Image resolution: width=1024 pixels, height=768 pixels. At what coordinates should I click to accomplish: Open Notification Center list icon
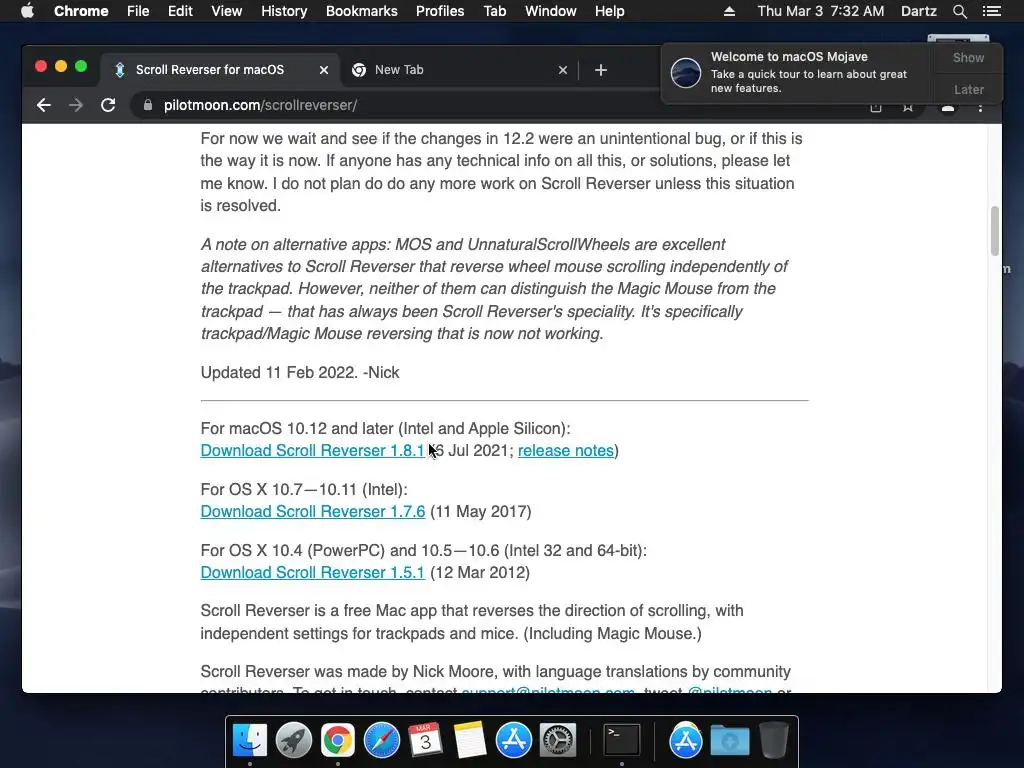coord(991,11)
